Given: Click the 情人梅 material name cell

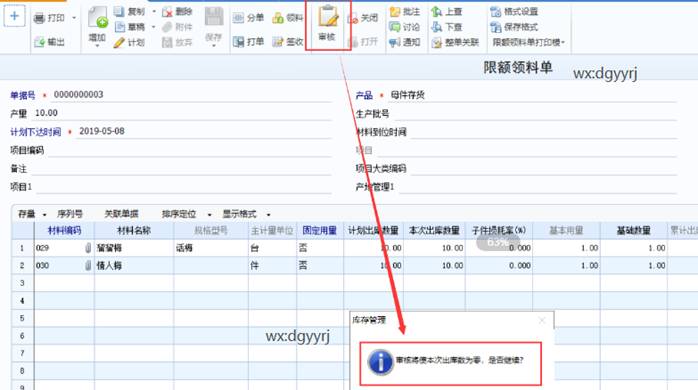Looking at the screenshot, I should (134, 266).
